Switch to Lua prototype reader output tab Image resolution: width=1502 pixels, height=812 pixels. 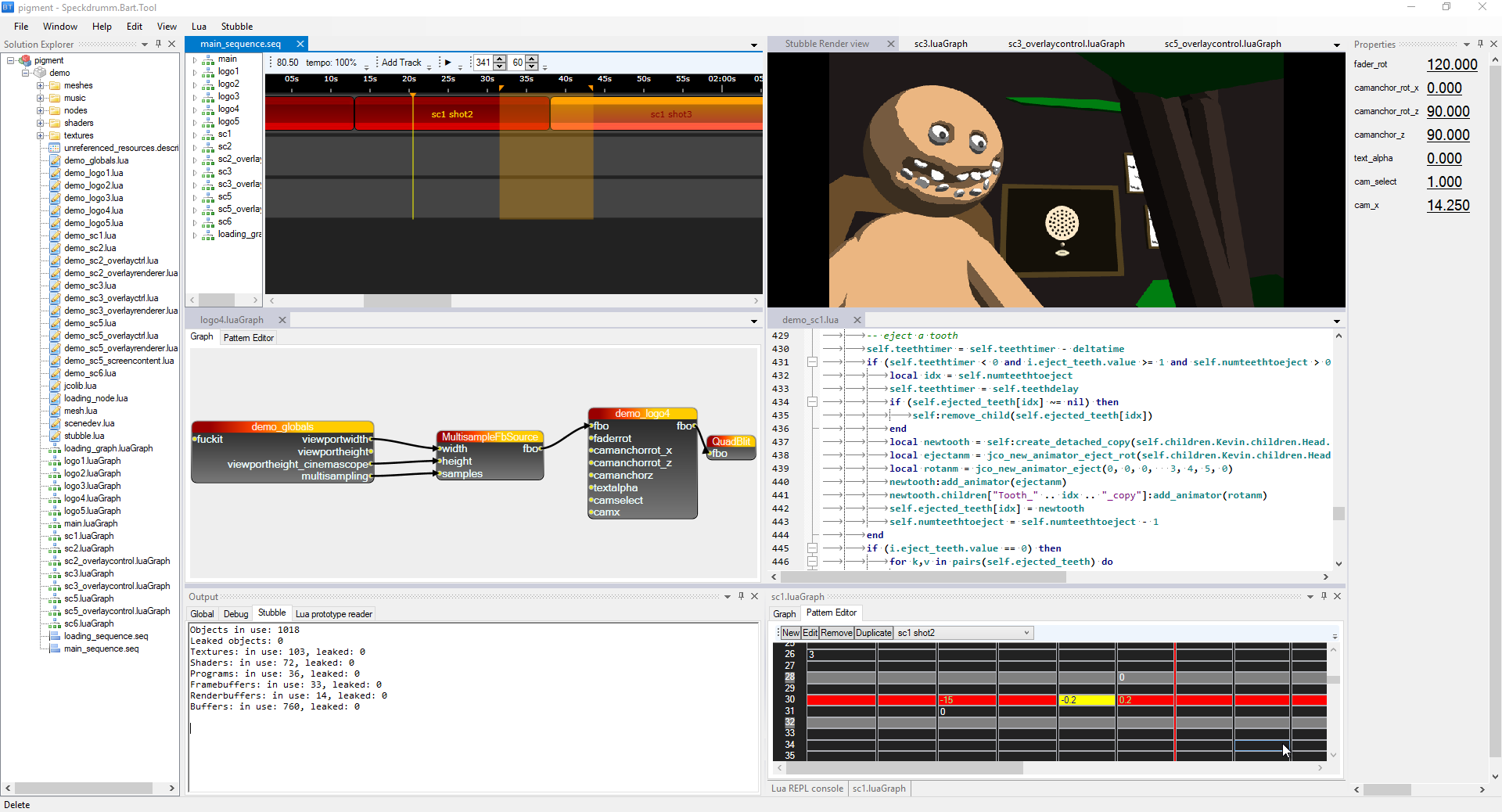[x=334, y=614]
